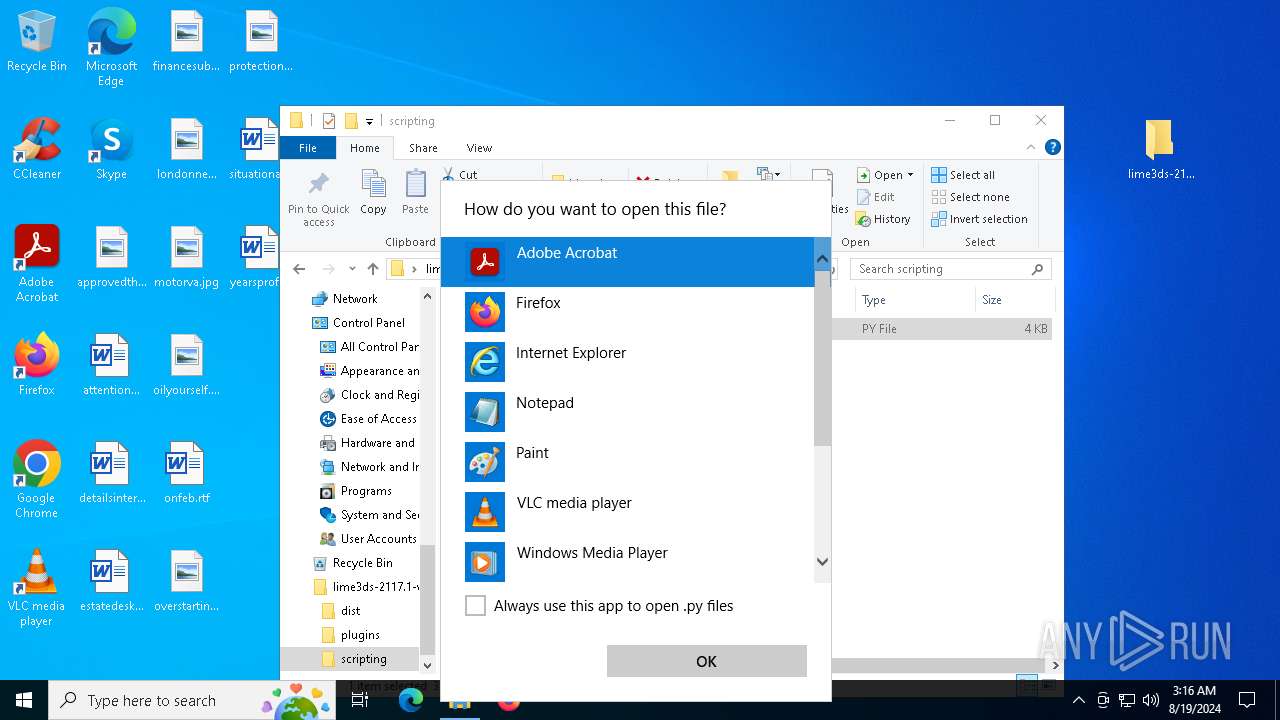Image resolution: width=1280 pixels, height=720 pixels.
Task: Click Edit in the ribbon
Action: pos(876,197)
